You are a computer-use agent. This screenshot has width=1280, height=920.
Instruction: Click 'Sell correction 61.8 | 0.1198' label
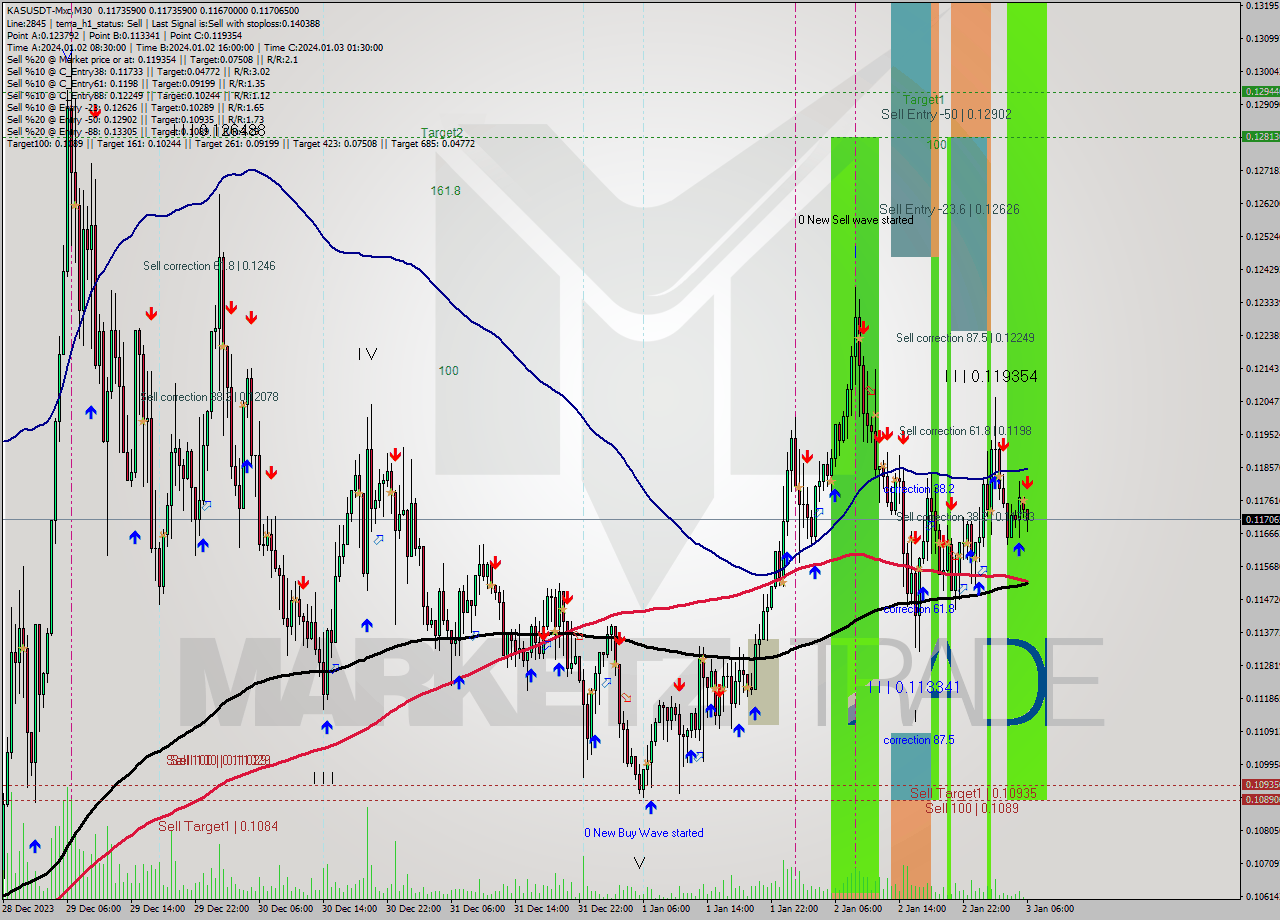pos(965,431)
